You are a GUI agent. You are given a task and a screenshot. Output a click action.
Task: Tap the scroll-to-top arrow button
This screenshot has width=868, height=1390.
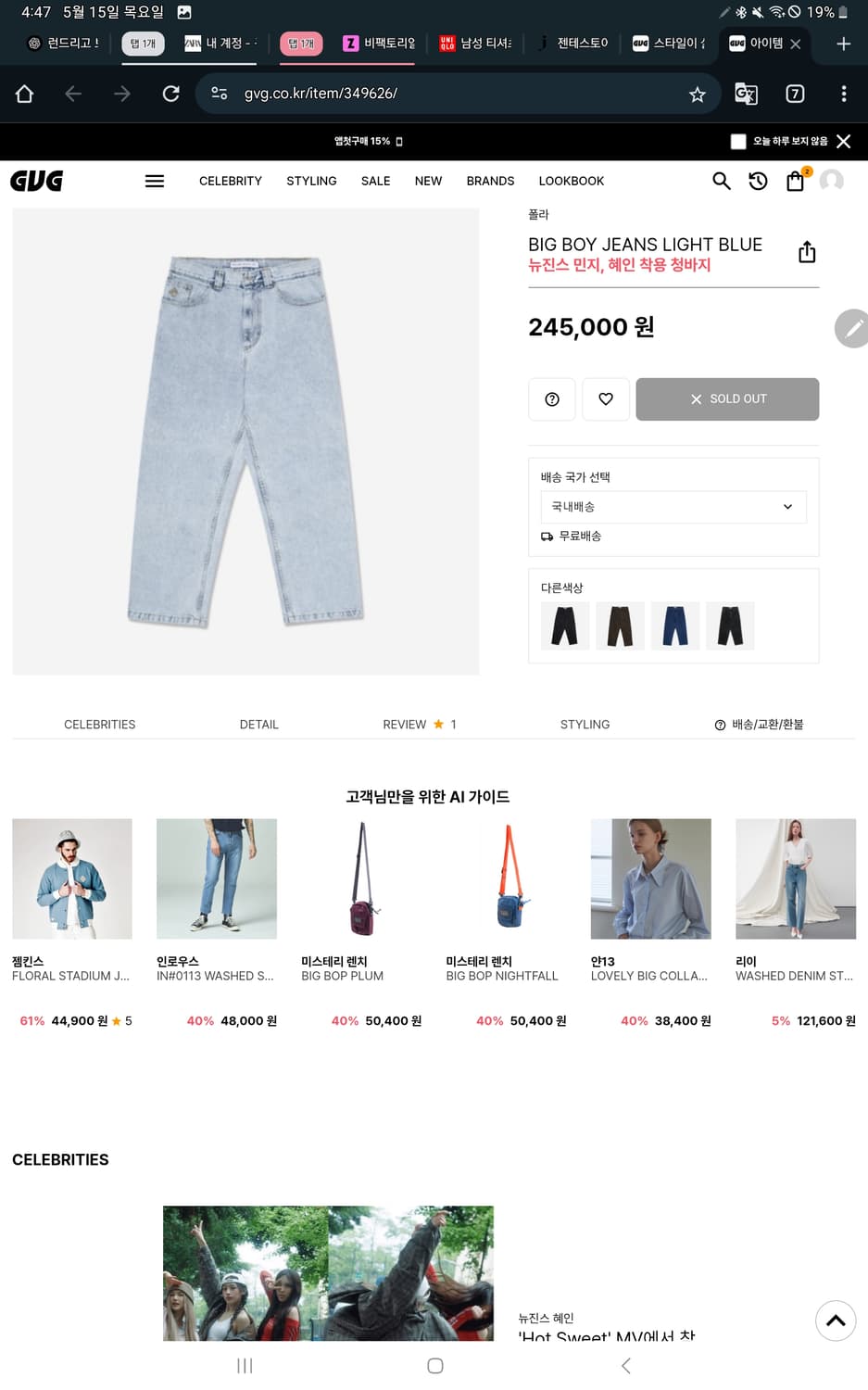pyautogui.click(x=835, y=1320)
